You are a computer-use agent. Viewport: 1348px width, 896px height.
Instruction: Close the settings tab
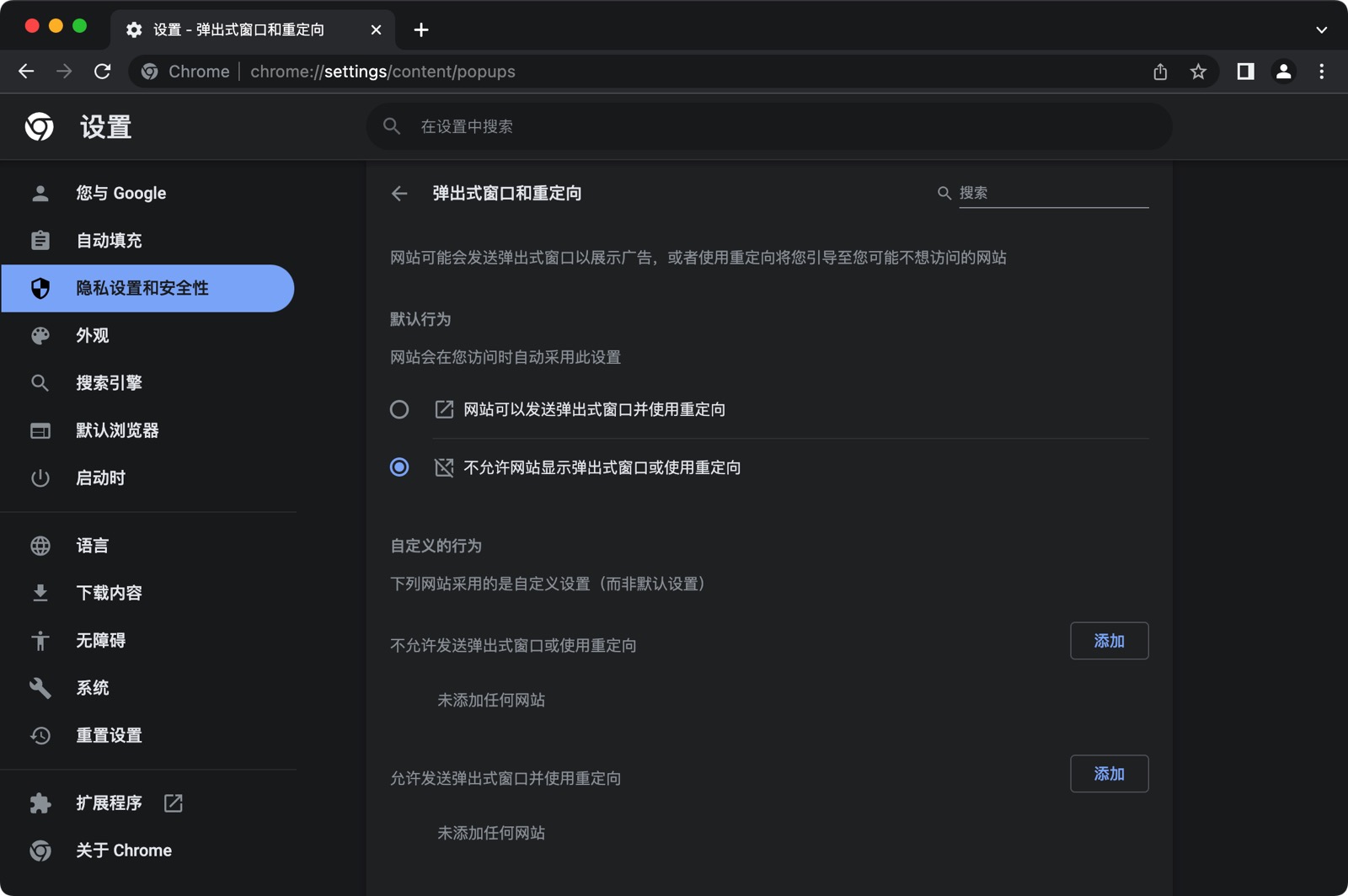[376, 30]
